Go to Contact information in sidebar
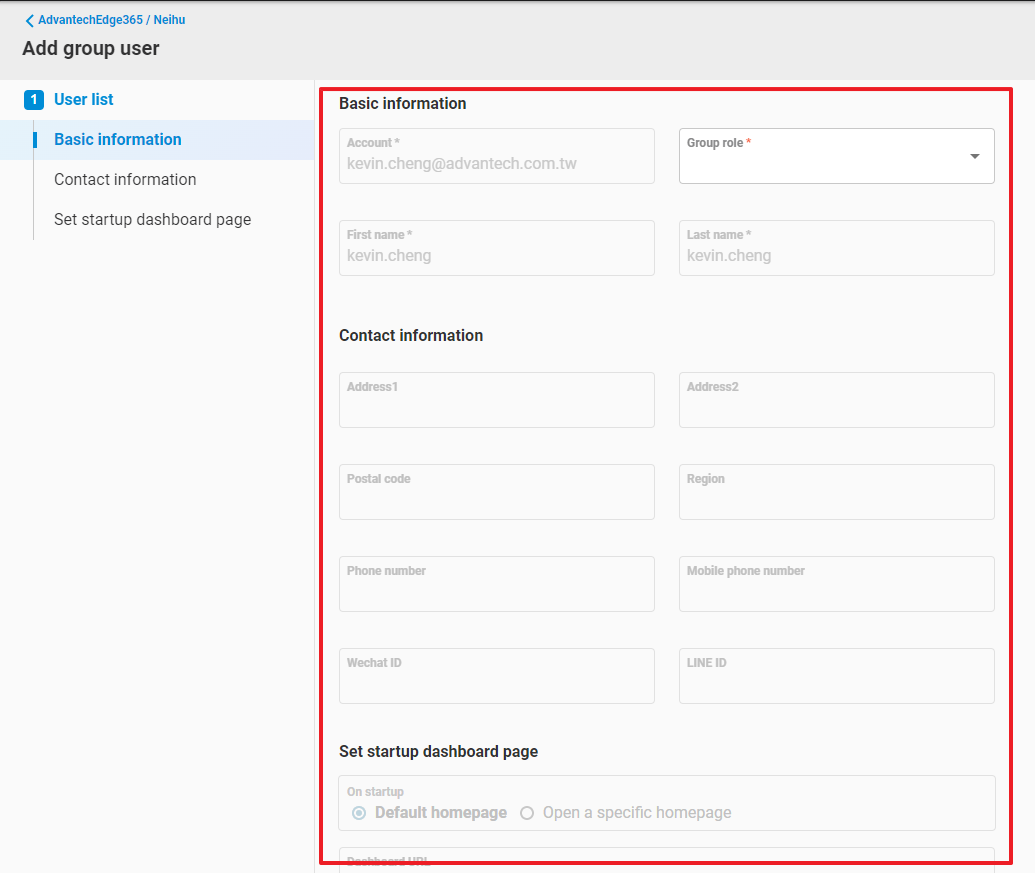 click(125, 180)
